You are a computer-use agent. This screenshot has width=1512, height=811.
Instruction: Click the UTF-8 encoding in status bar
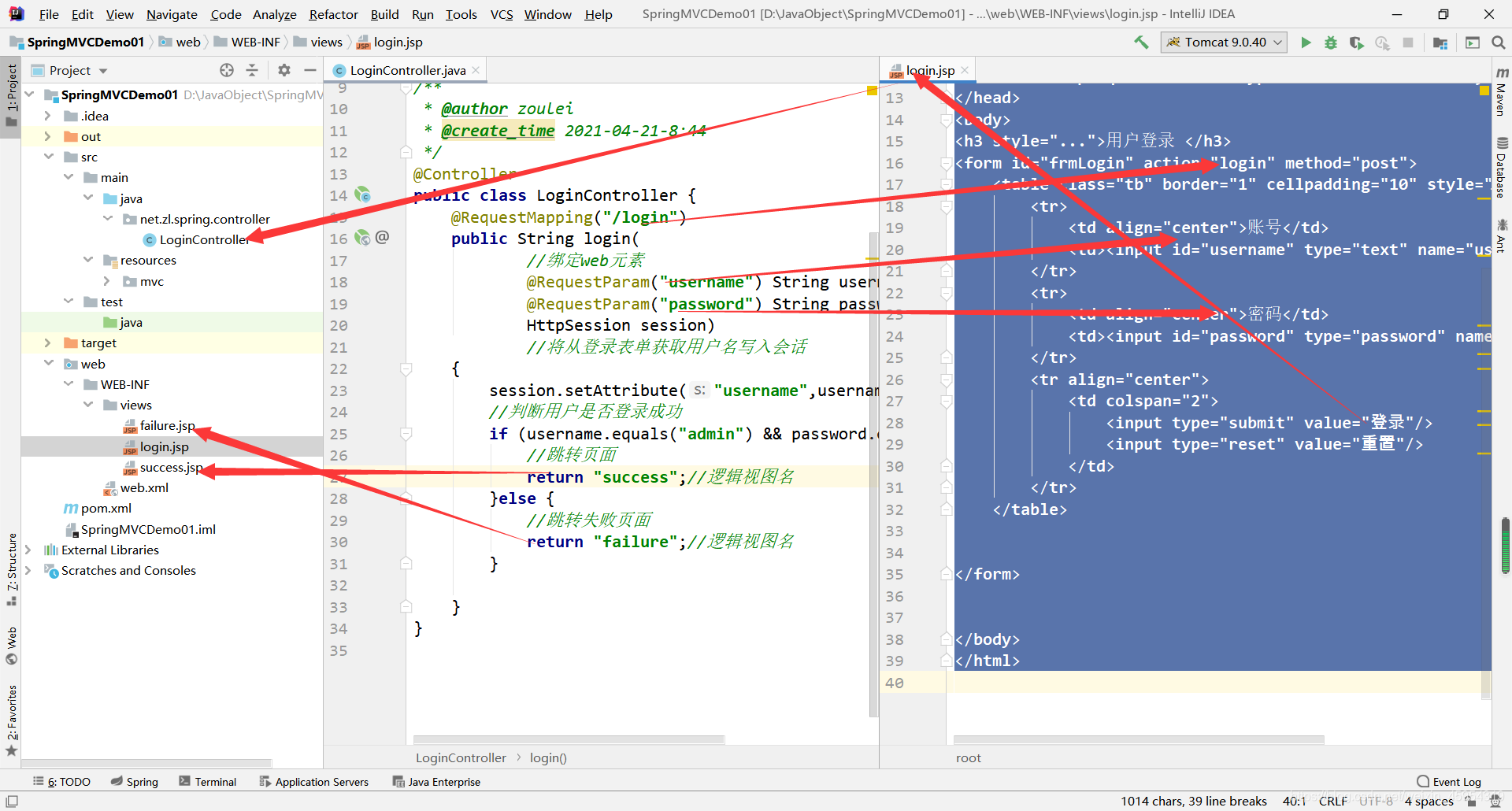coord(1376,801)
